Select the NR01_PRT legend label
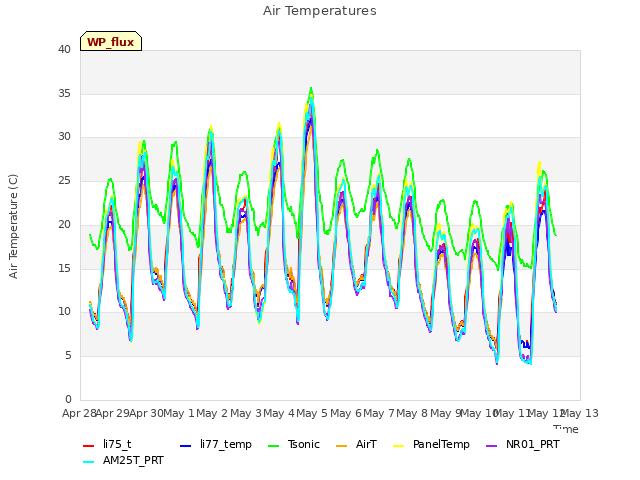The image size is (640, 480). [x=533, y=444]
